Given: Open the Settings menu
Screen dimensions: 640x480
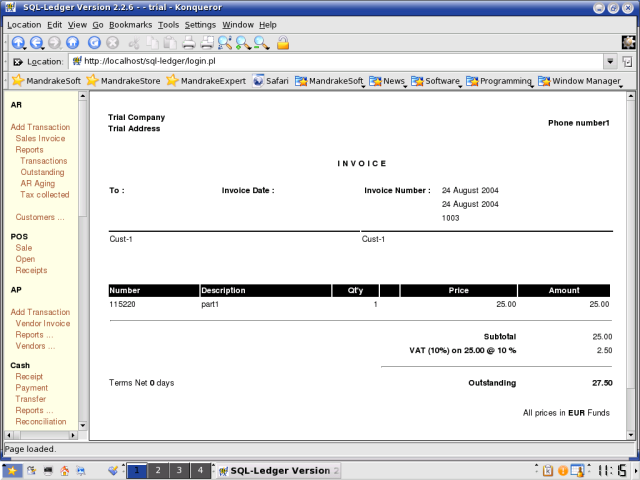Looking at the screenshot, I should tap(200, 24).
